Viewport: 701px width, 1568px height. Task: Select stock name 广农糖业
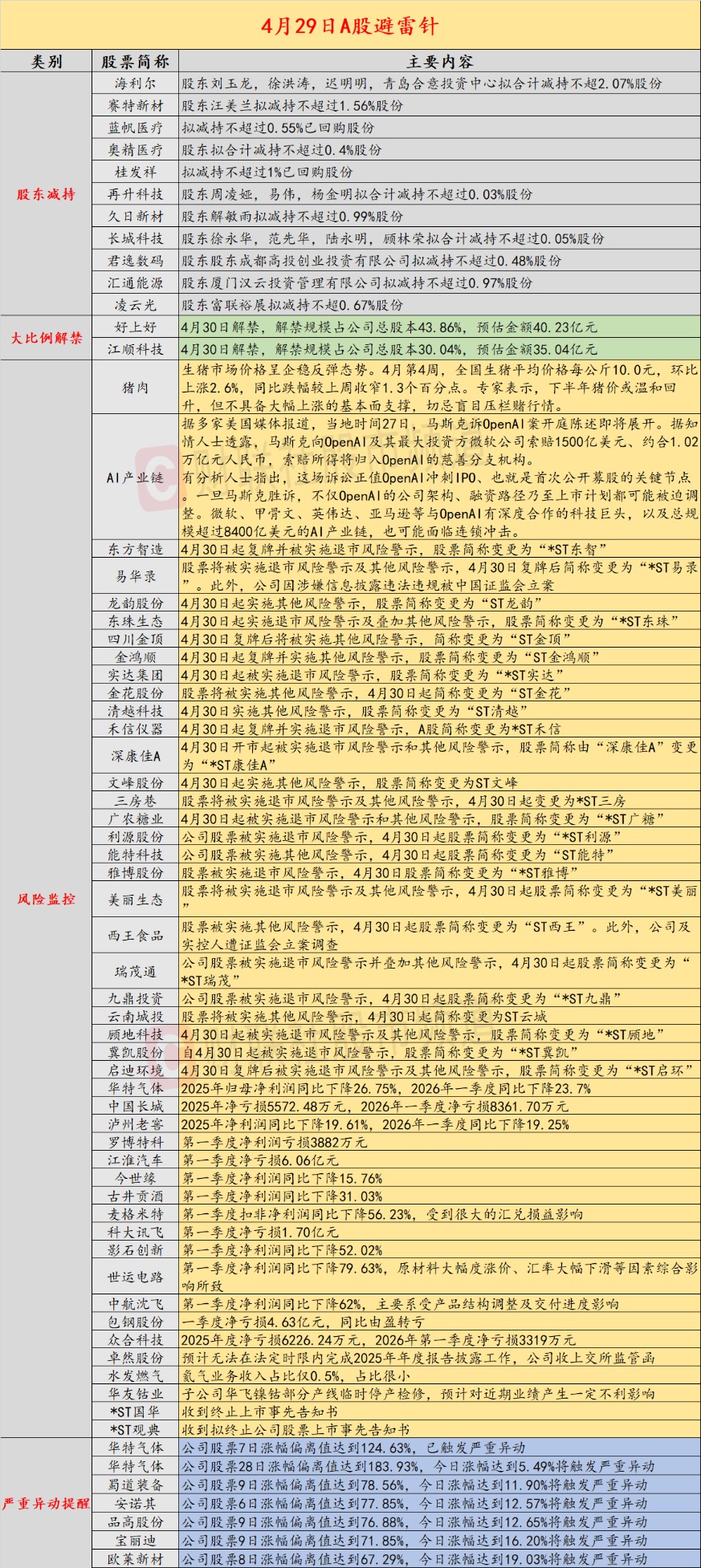tap(136, 819)
